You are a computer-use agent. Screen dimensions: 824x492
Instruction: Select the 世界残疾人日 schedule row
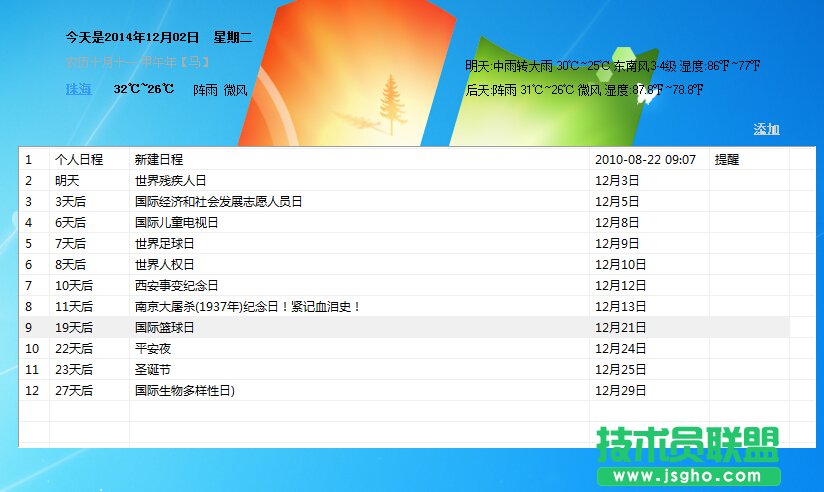170,181
